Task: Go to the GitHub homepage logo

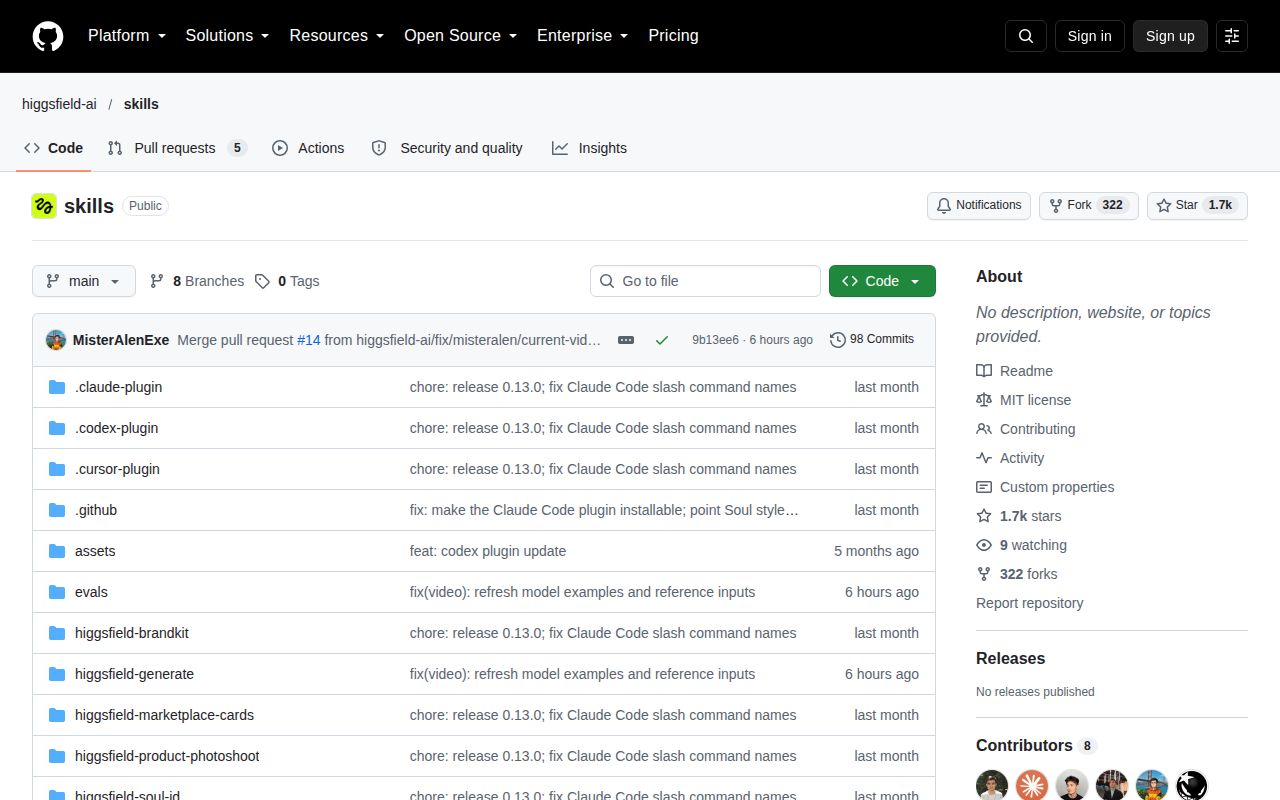Action: point(48,36)
